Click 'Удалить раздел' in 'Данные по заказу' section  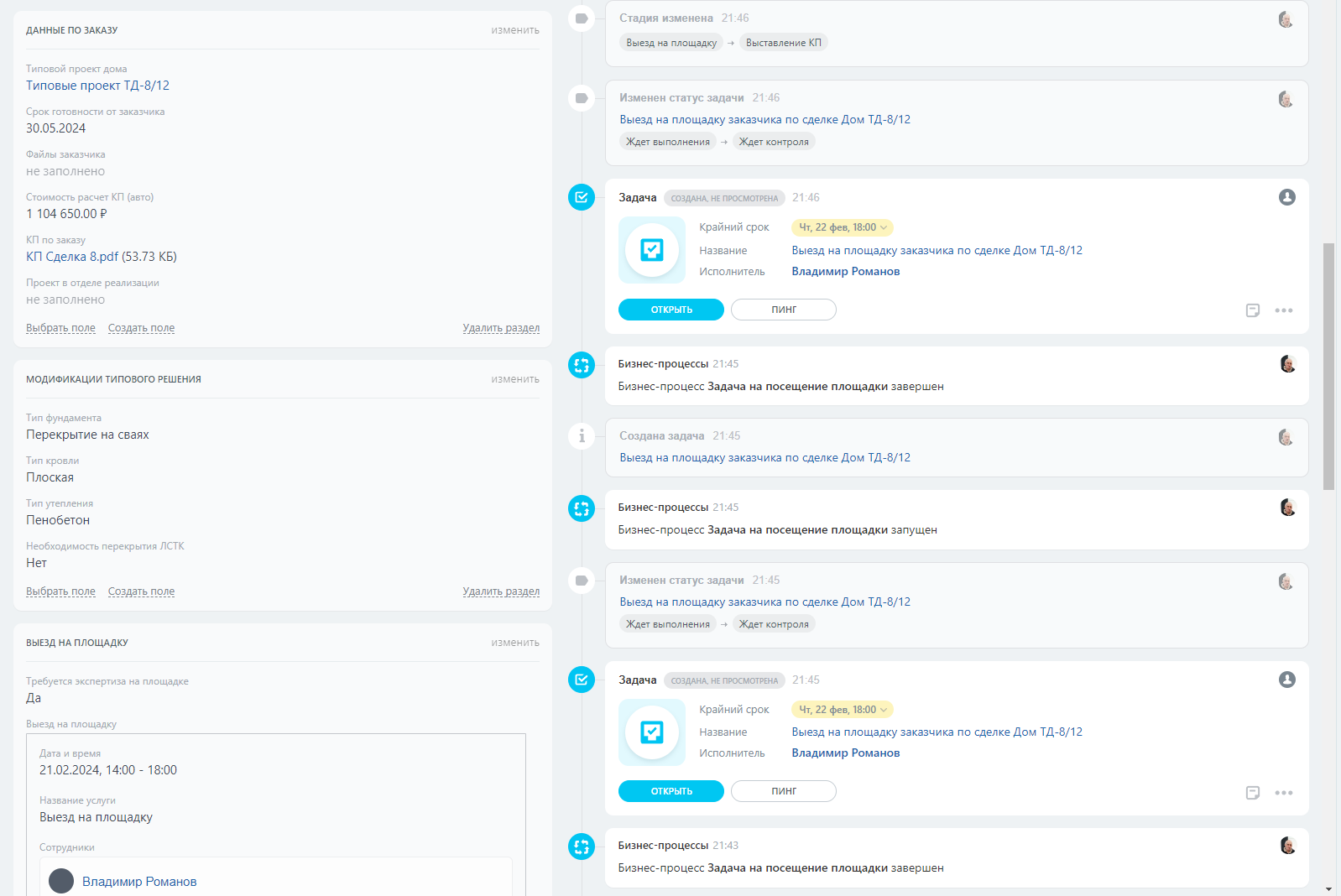pos(501,328)
